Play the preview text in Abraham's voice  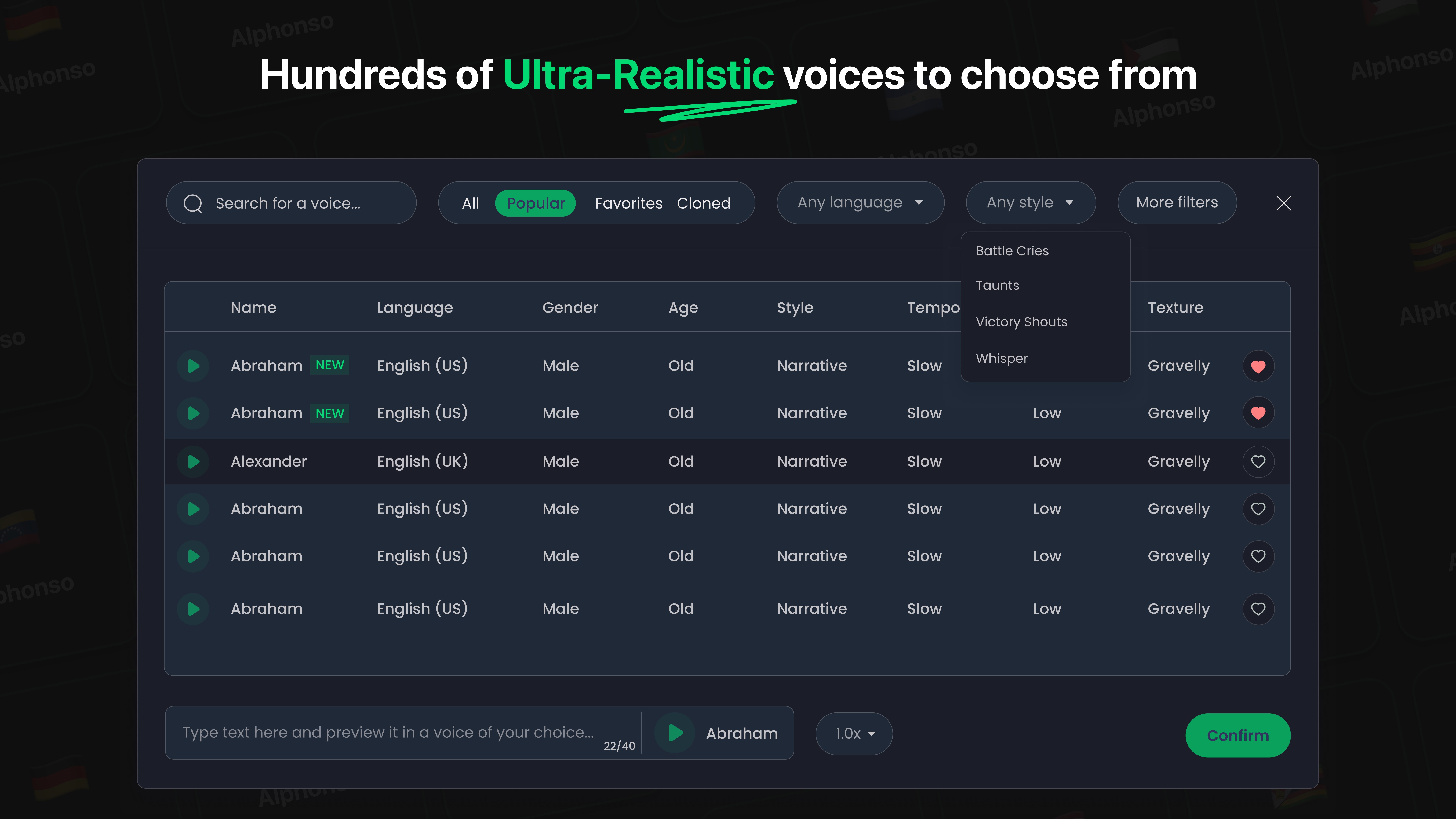click(675, 733)
